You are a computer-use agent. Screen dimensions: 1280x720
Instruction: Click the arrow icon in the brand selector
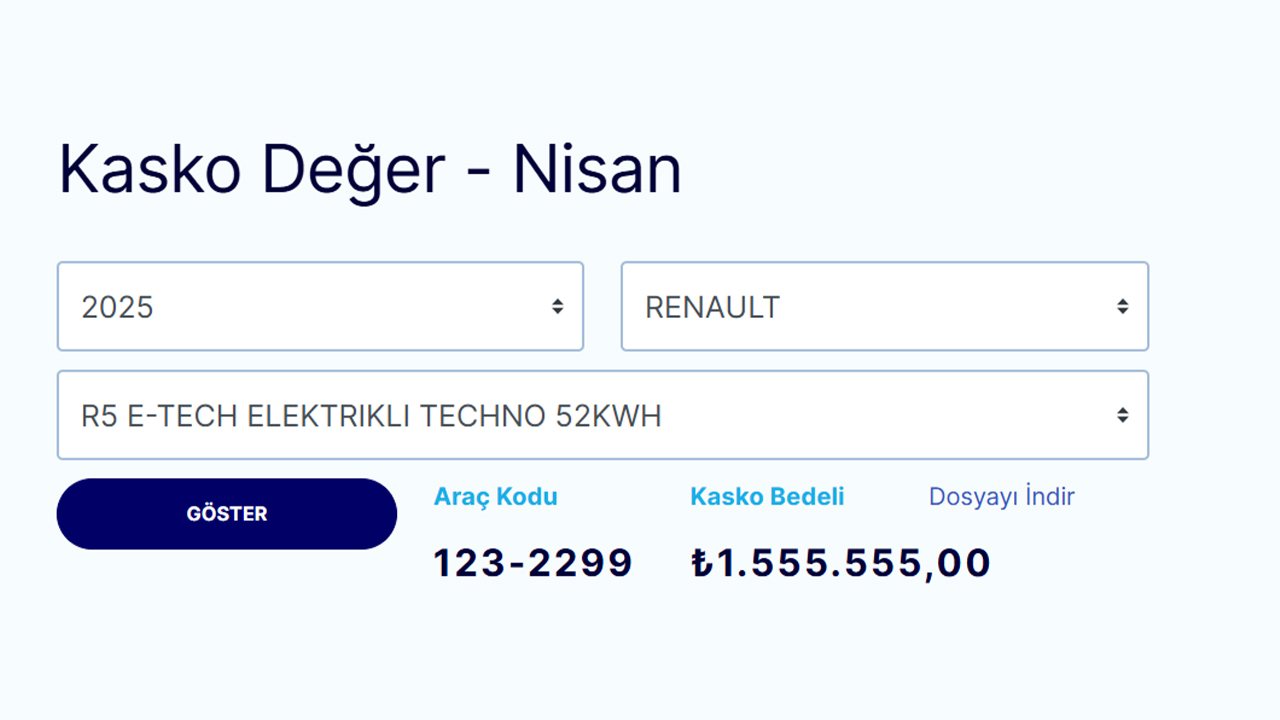[1123, 307]
